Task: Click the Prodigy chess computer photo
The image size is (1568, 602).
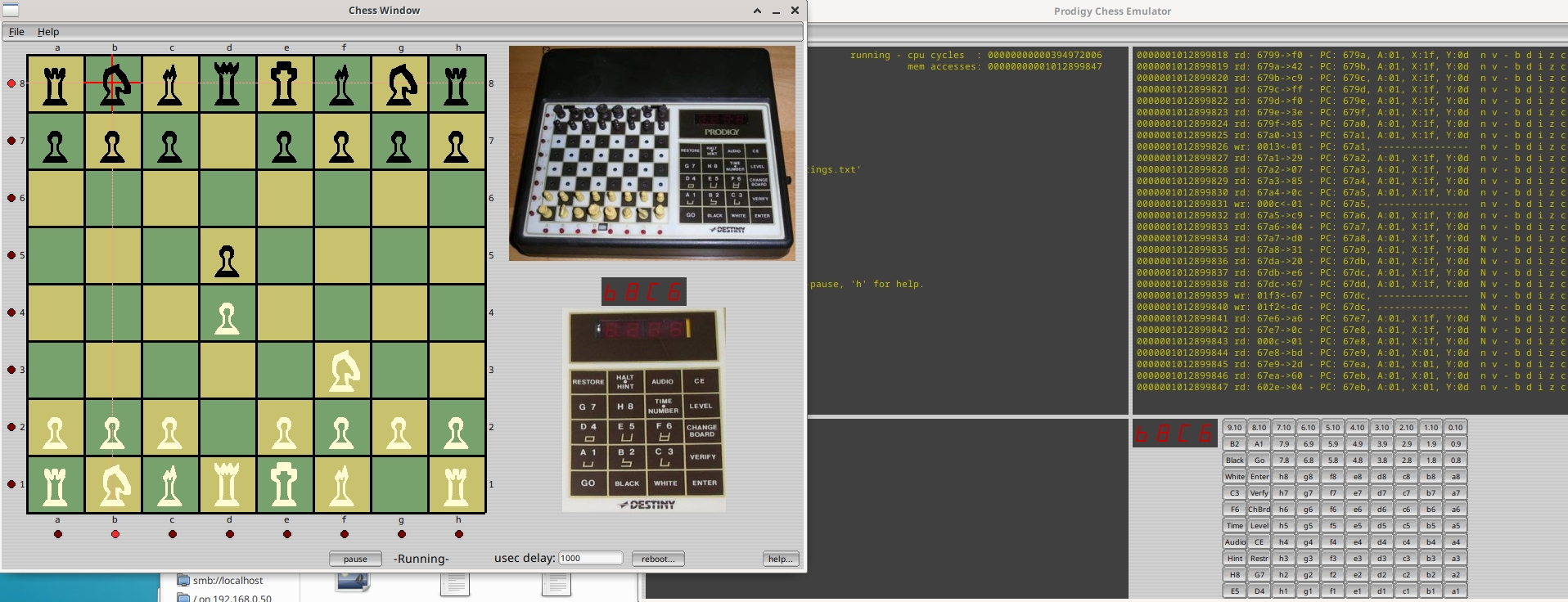Action: point(652,153)
